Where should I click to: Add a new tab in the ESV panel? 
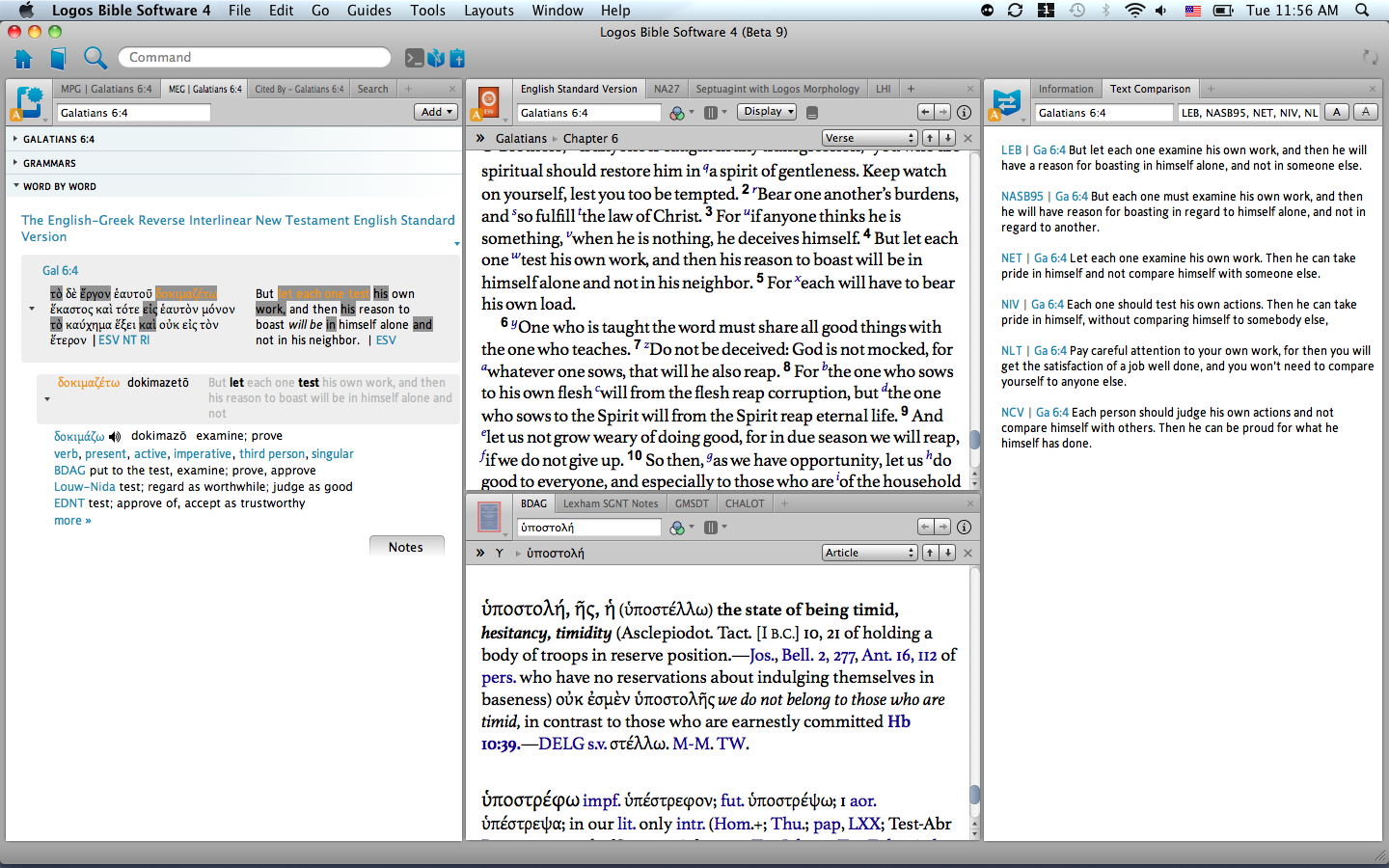click(x=910, y=89)
